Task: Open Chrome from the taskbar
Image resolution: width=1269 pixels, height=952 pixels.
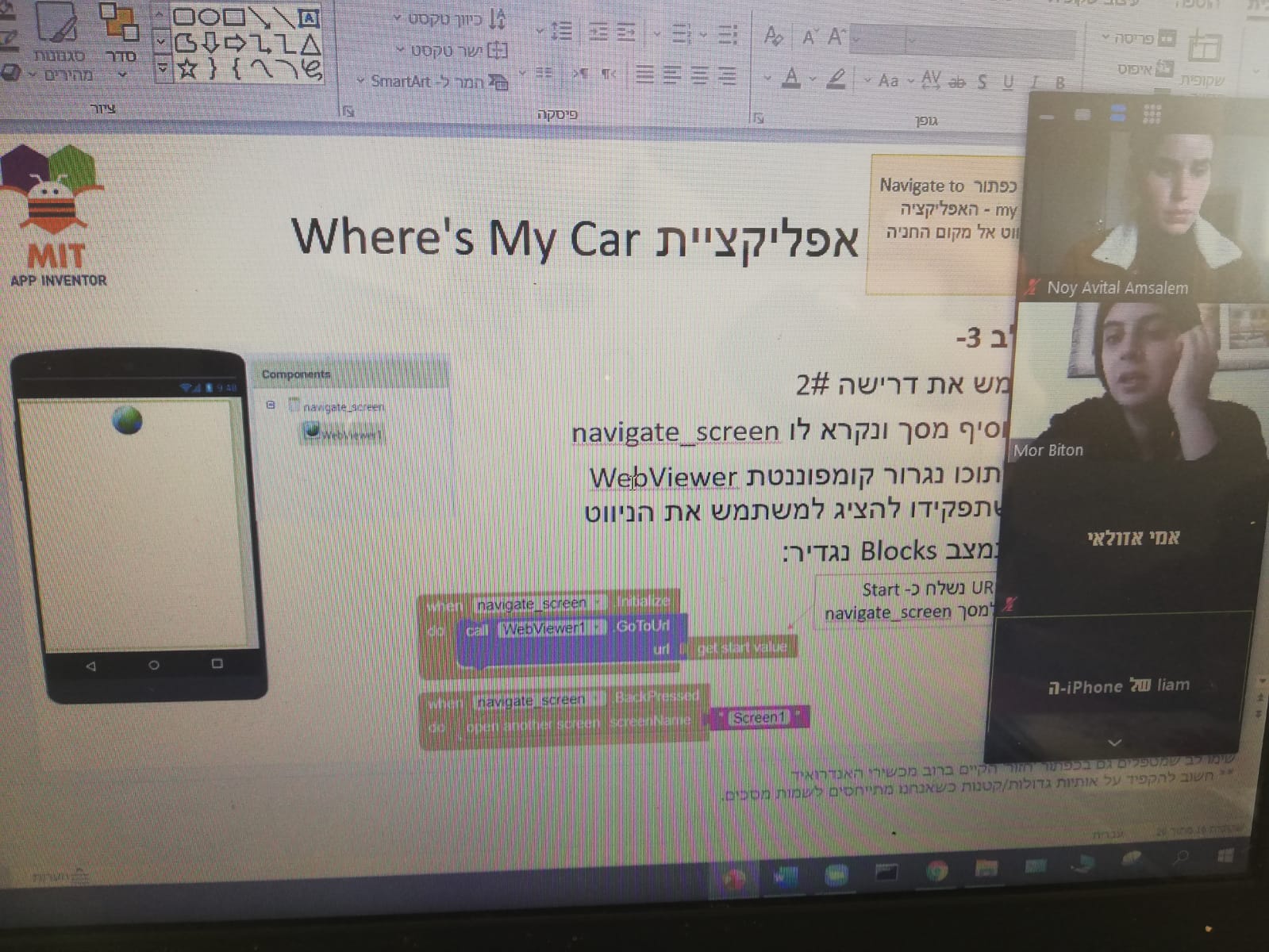Action: click(x=936, y=871)
